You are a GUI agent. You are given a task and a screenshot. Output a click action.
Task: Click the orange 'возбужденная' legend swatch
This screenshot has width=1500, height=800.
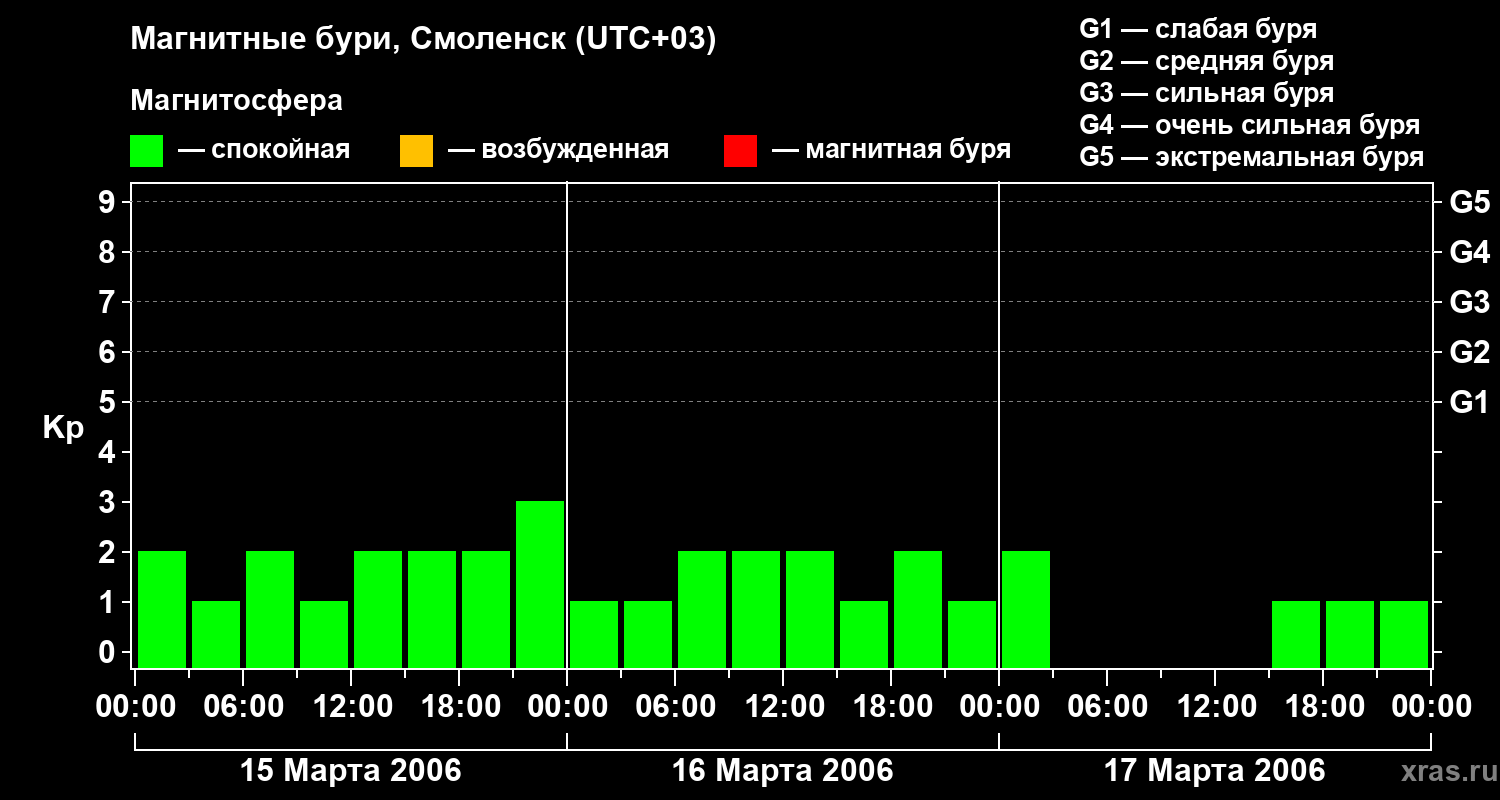click(416, 151)
